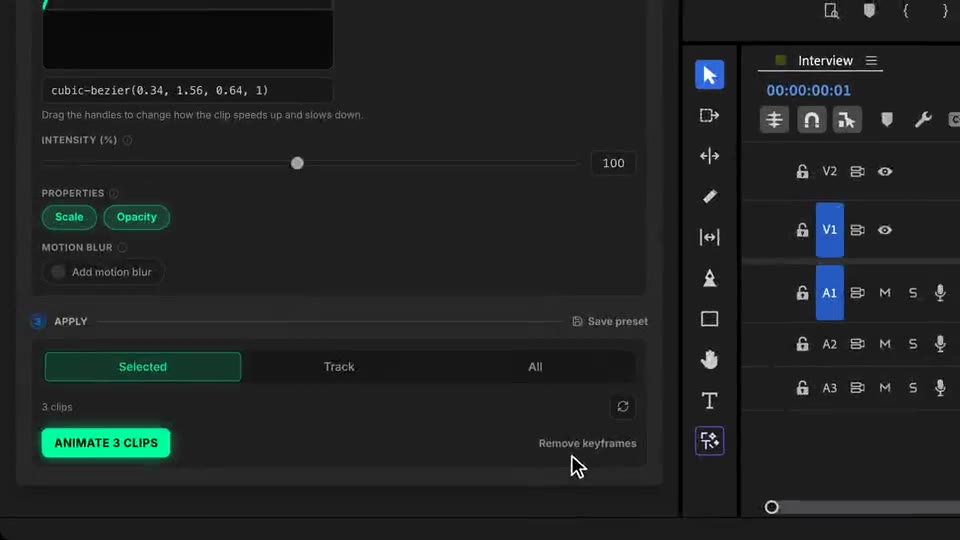Toggle V1 track targeting
The image size is (960, 540).
pos(830,230)
